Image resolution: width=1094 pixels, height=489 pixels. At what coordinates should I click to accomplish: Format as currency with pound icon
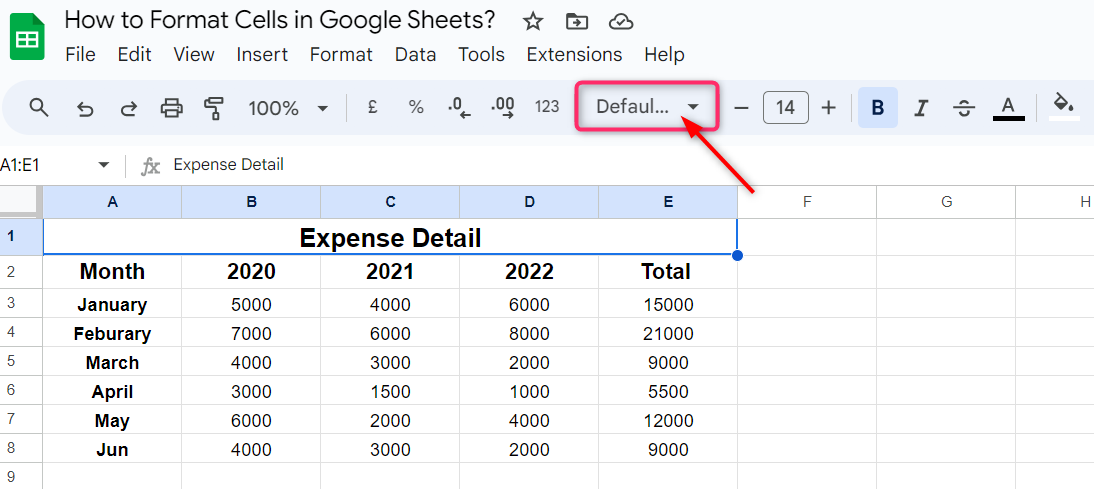point(372,107)
